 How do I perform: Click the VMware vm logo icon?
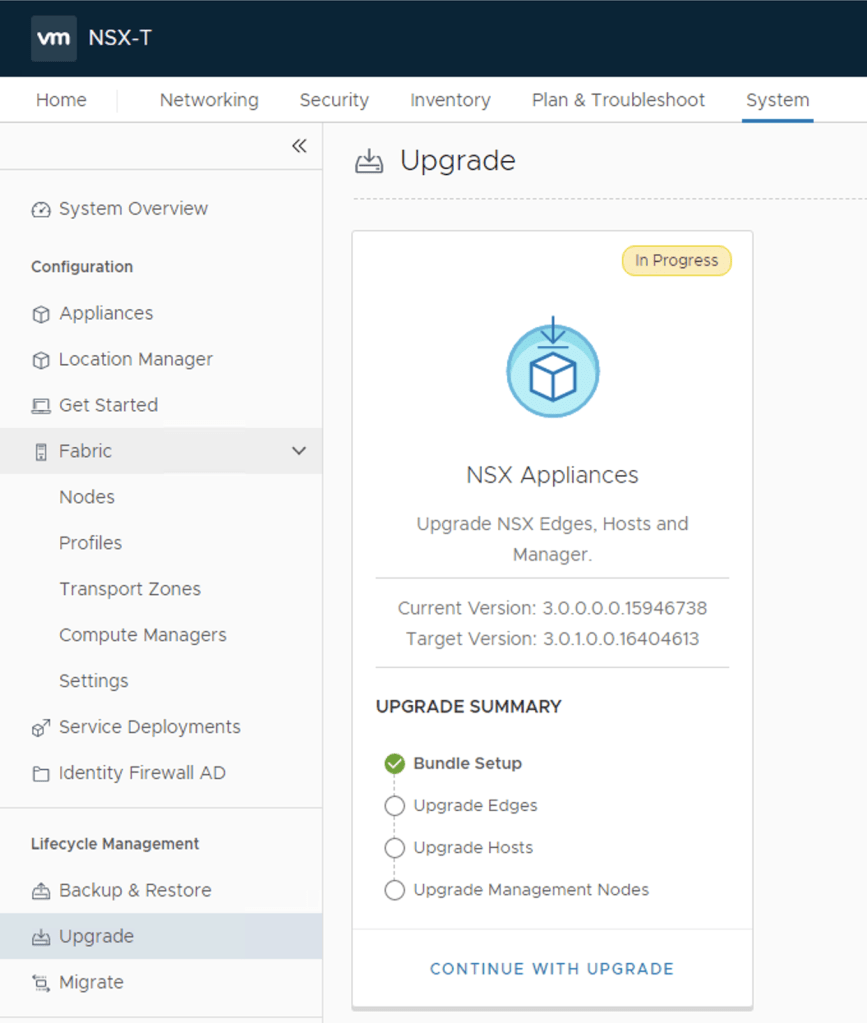click(53, 39)
